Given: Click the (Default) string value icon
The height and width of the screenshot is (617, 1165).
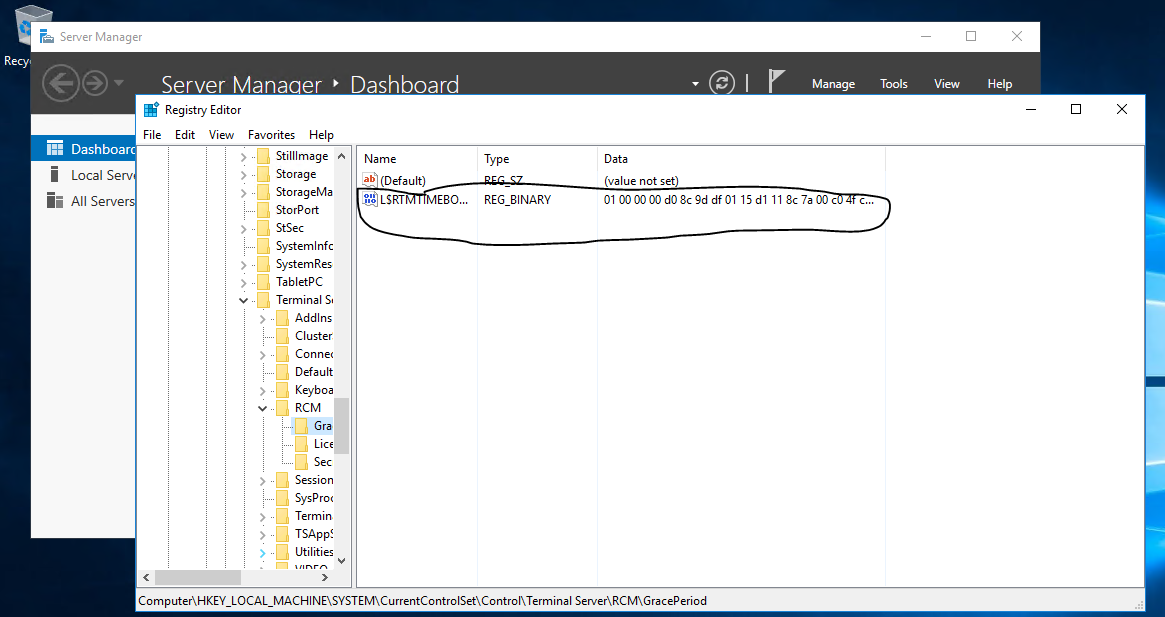Looking at the screenshot, I should tap(369, 180).
